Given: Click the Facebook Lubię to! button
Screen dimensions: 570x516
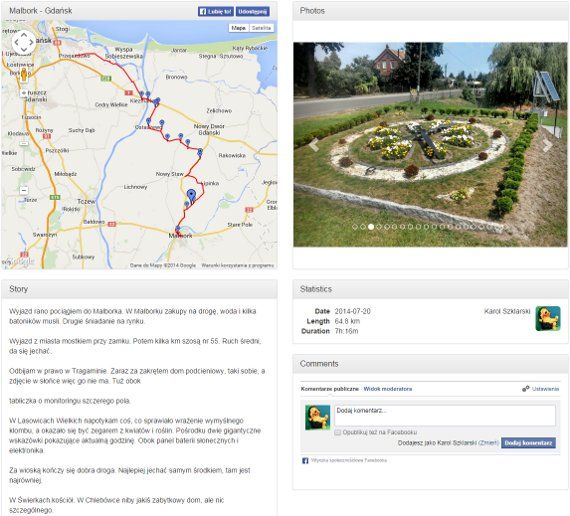Looking at the screenshot, I should [216, 11].
